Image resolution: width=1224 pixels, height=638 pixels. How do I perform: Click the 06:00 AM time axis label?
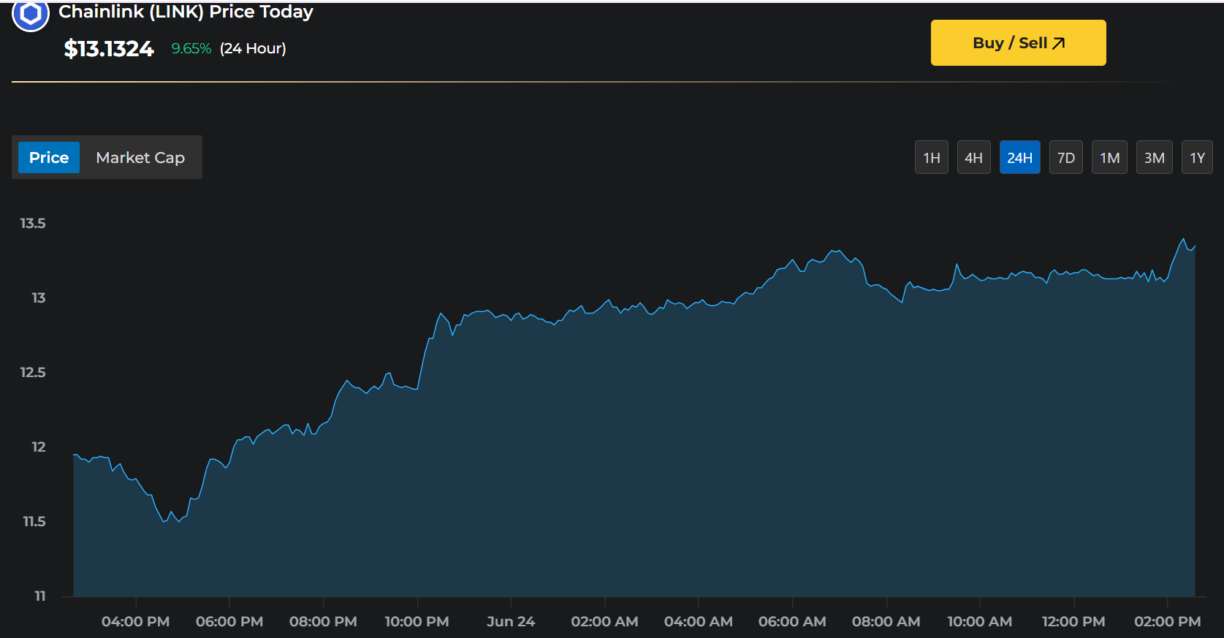pyautogui.click(x=791, y=622)
